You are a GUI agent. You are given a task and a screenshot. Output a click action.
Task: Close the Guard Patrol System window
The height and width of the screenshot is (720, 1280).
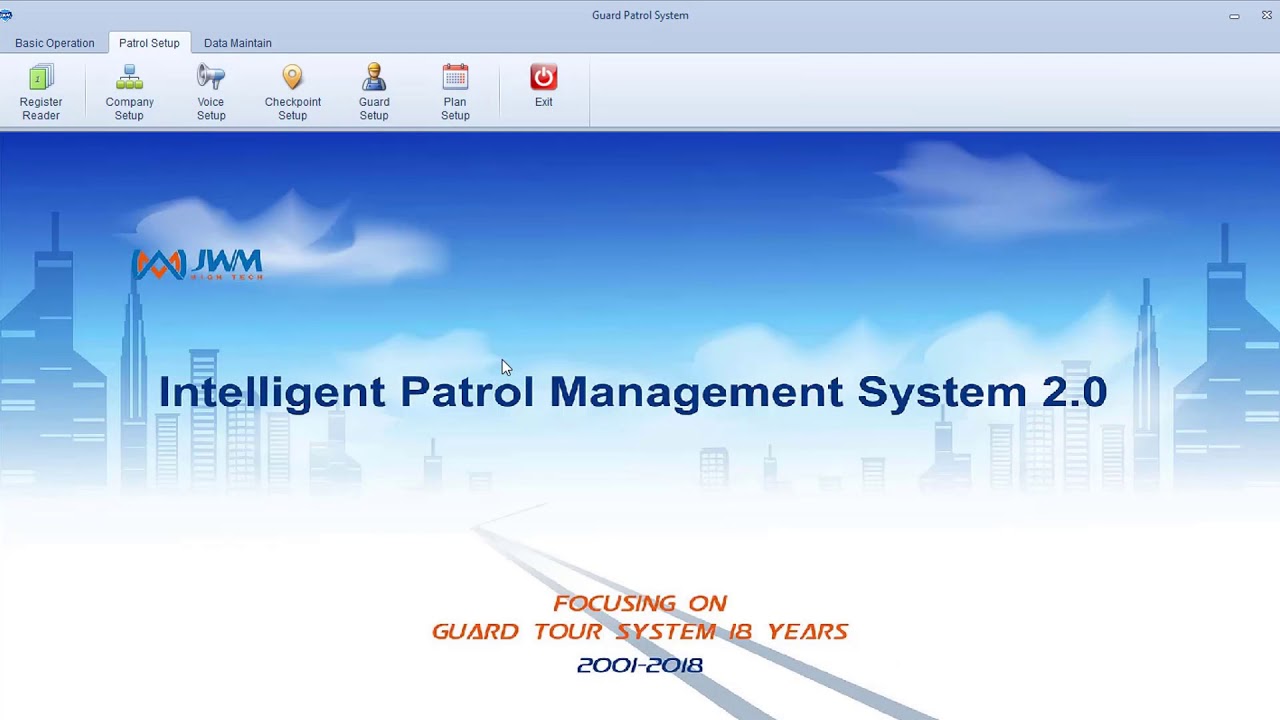coord(1266,15)
